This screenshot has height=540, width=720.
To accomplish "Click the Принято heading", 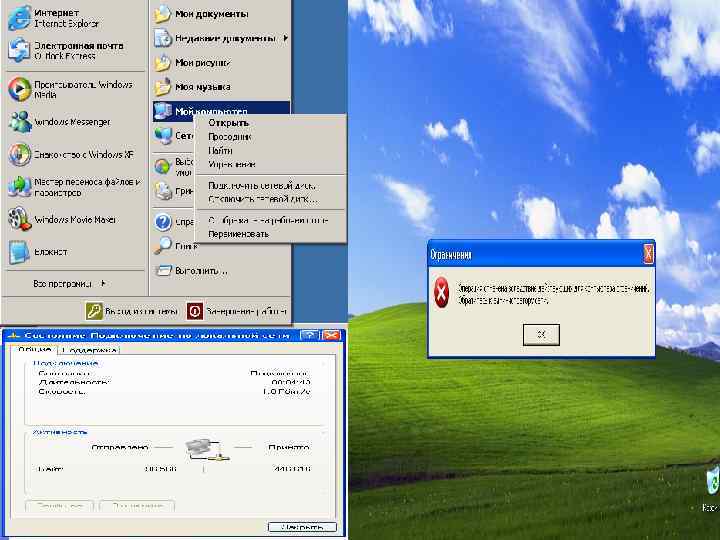I will tap(289, 447).
